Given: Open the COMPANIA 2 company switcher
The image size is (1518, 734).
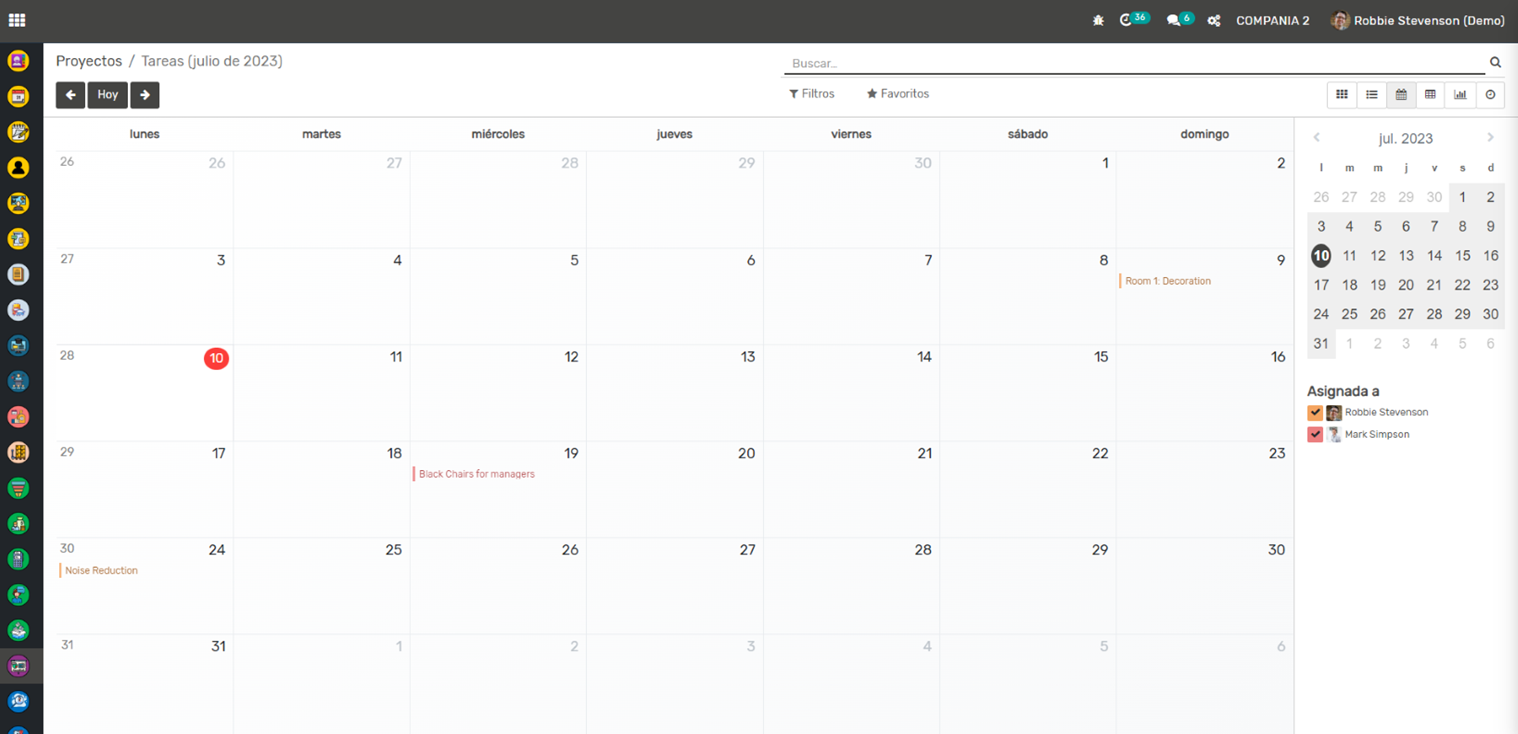Looking at the screenshot, I should click(x=1272, y=21).
